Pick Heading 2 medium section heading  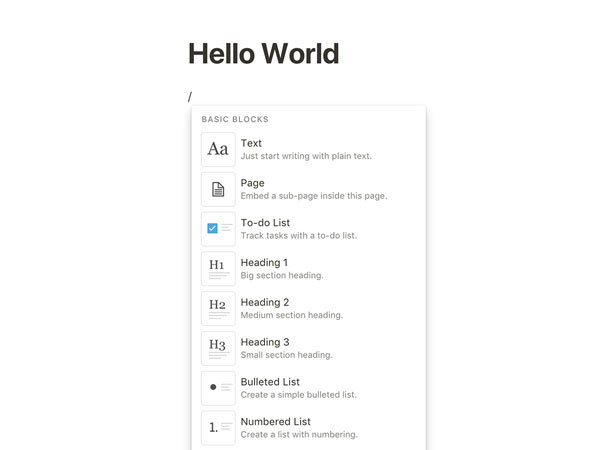pyautogui.click(x=308, y=308)
